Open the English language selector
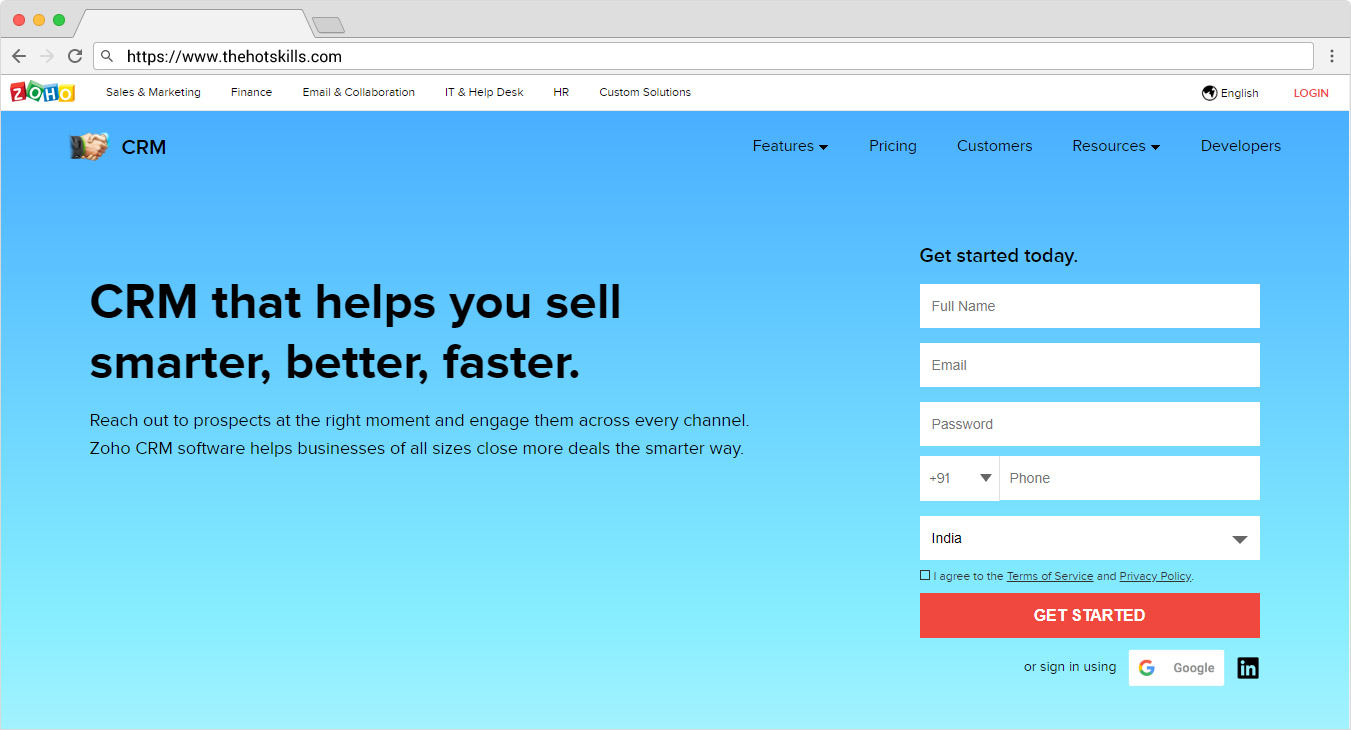Viewport: 1351px width, 730px height. [x=1230, y=93]
